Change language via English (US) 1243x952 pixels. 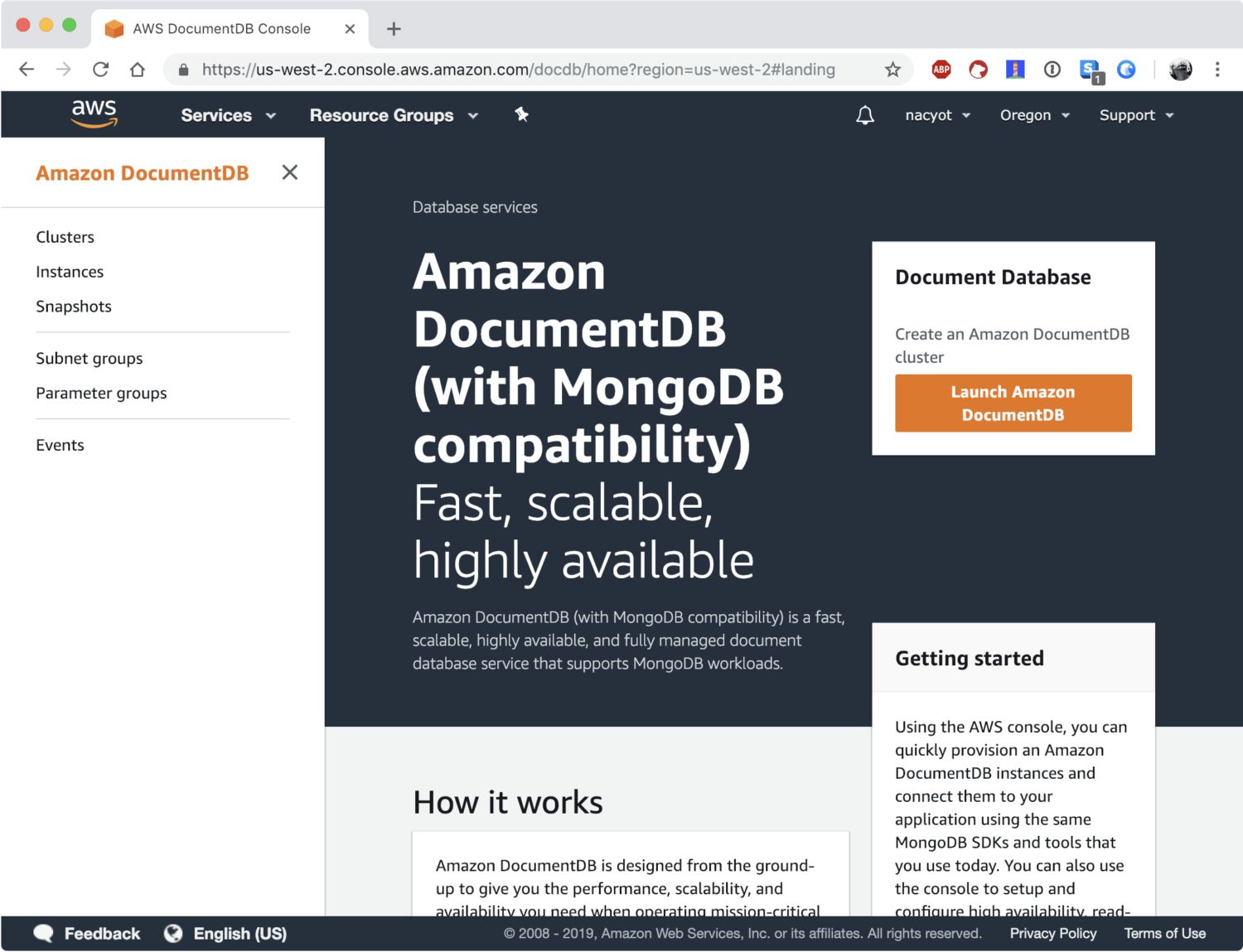click(x=240, y=934)
